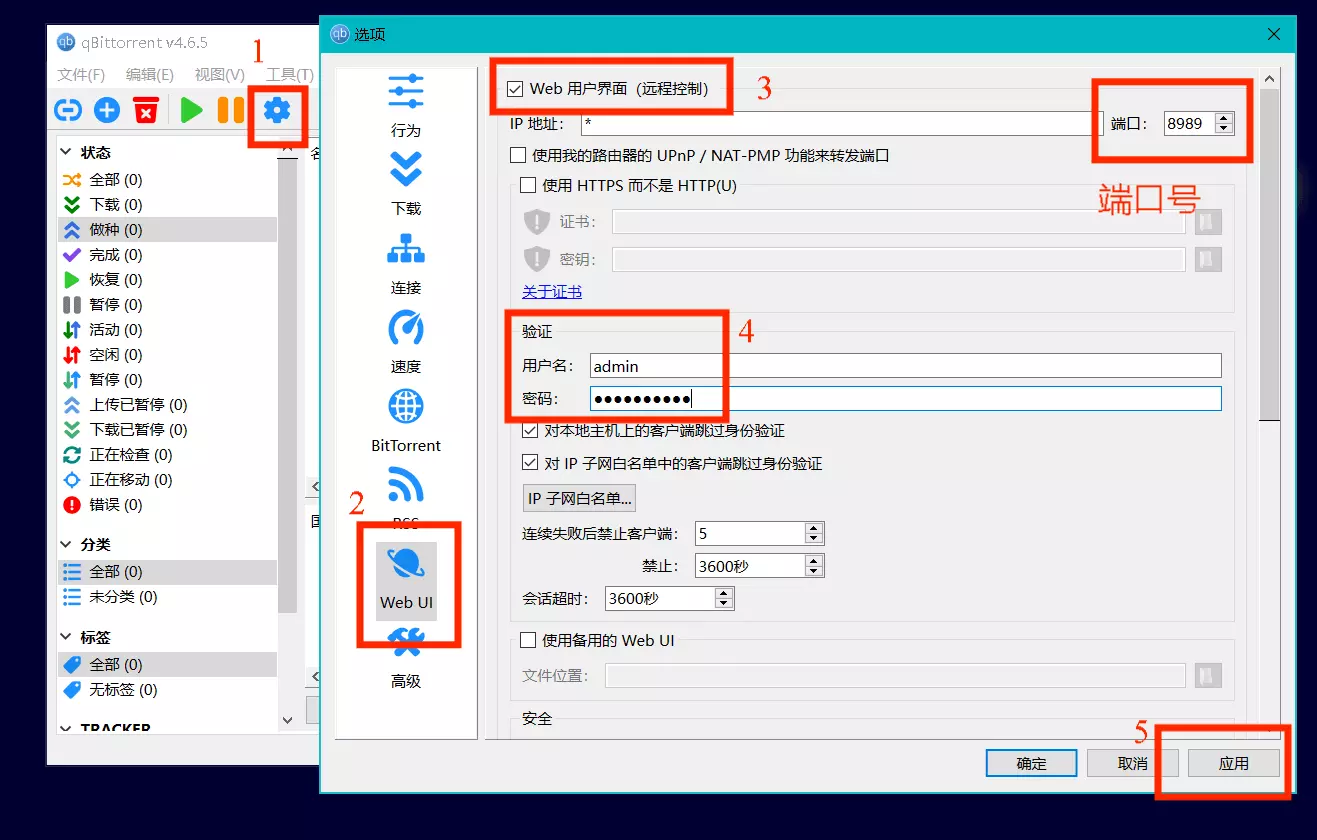Select the 下载 downloads settings page
The height and width of the screenshot is (840, 1317).
(406, 185)
